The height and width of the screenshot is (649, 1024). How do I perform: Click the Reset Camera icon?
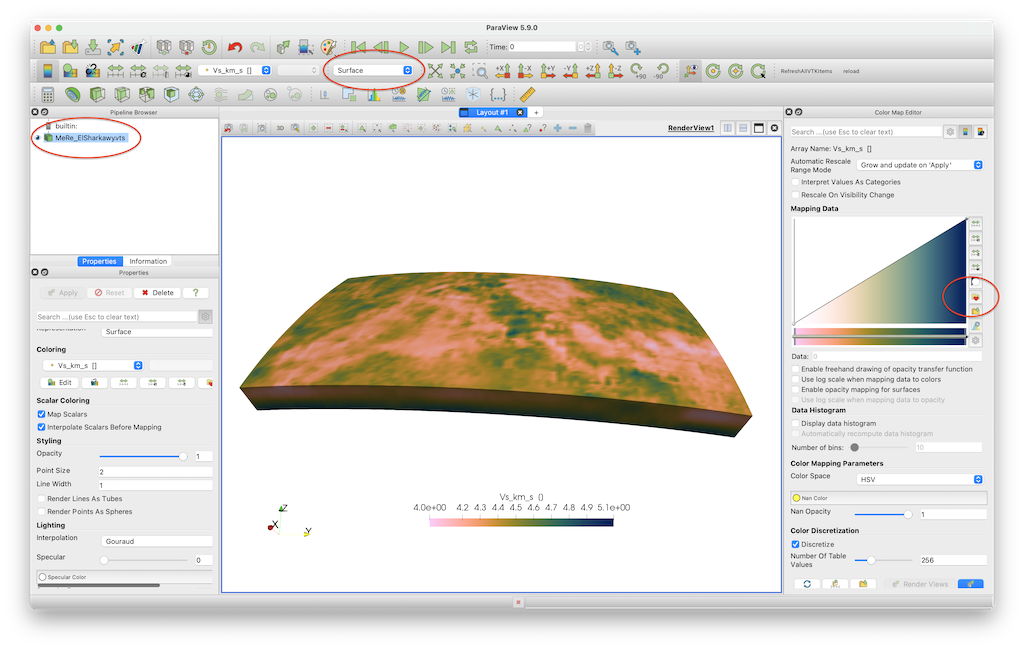point(436,71)
